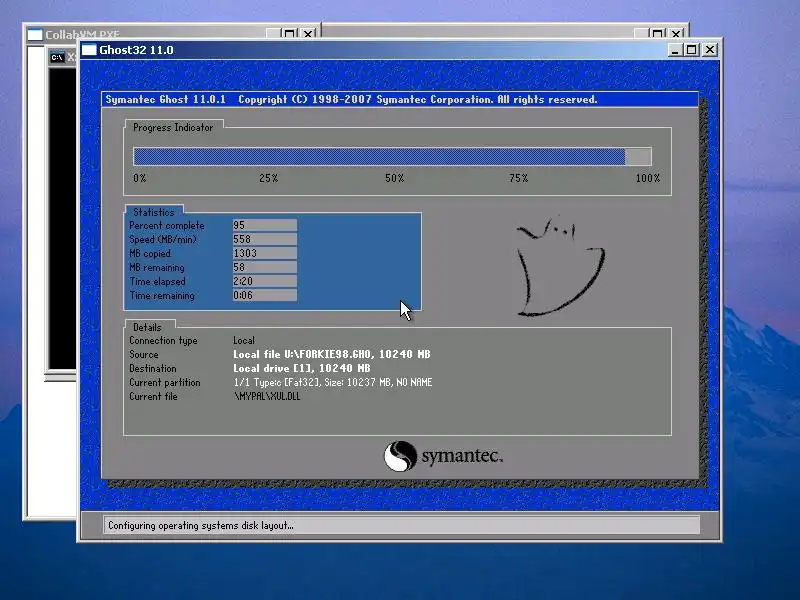The image size is (800, 600).
Task: Click the Speed (MB/min) label
Action: pyautogui.click(x=163, y=239)
